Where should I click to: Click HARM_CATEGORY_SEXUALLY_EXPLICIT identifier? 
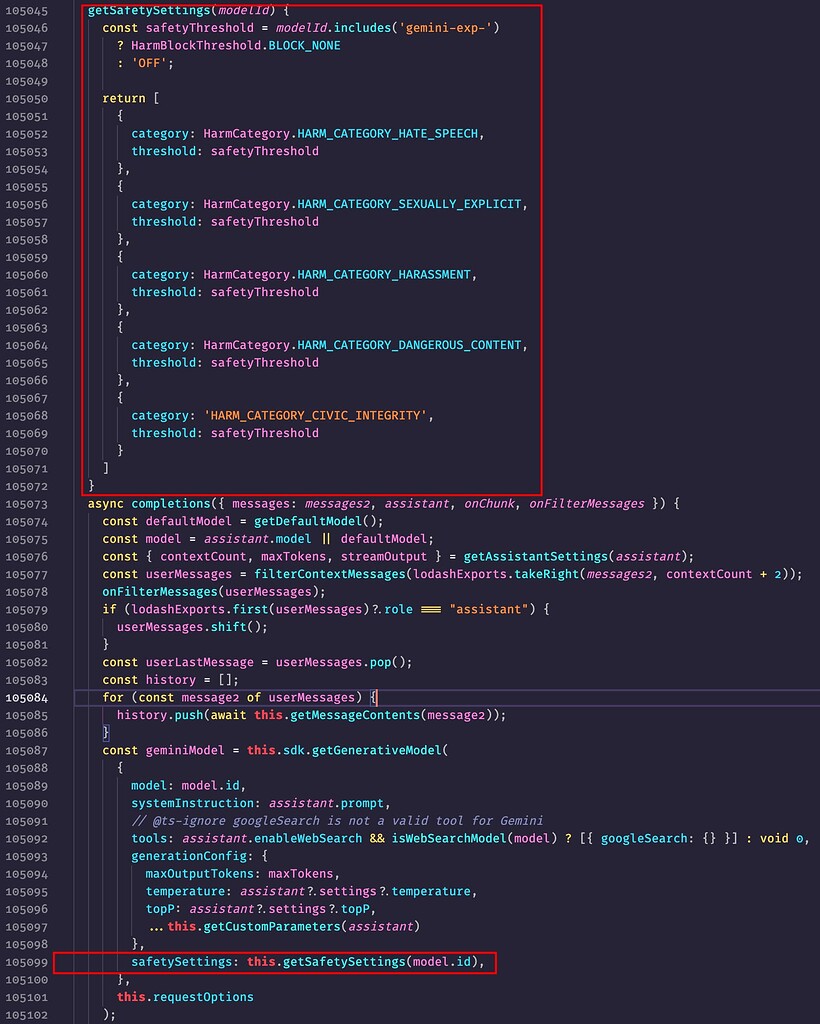click(x=409, y=204)
